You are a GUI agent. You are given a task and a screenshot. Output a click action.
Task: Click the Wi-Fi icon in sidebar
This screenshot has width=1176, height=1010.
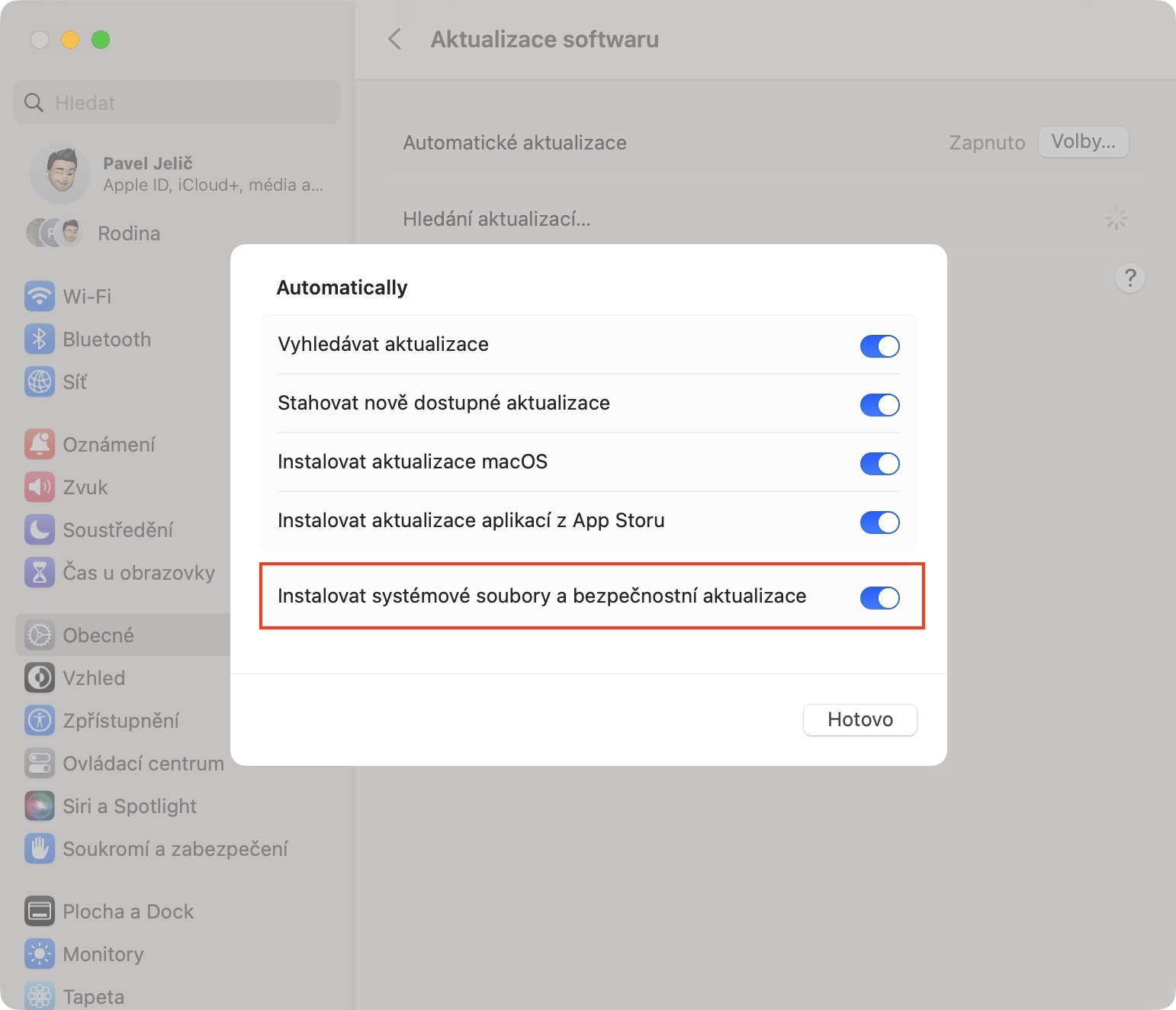click(40, 297)
